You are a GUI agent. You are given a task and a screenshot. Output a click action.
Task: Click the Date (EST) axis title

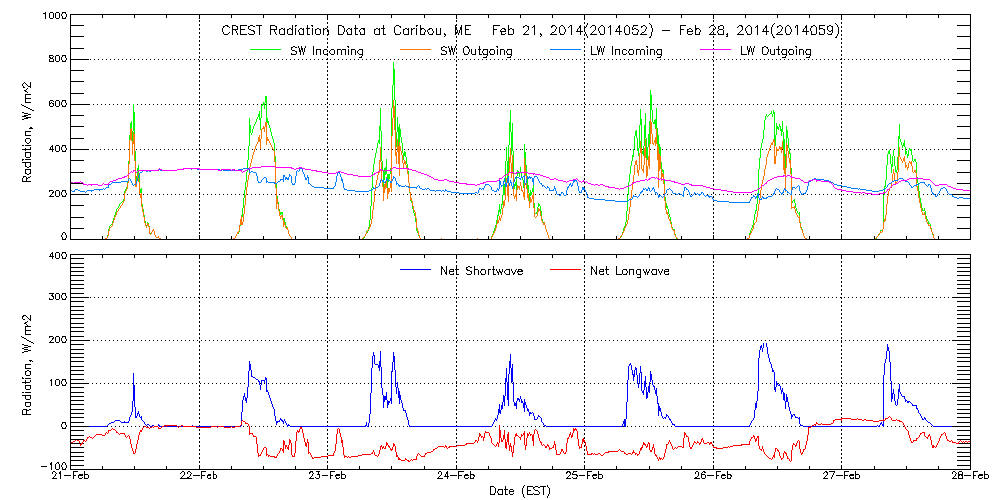click(519, 491)
